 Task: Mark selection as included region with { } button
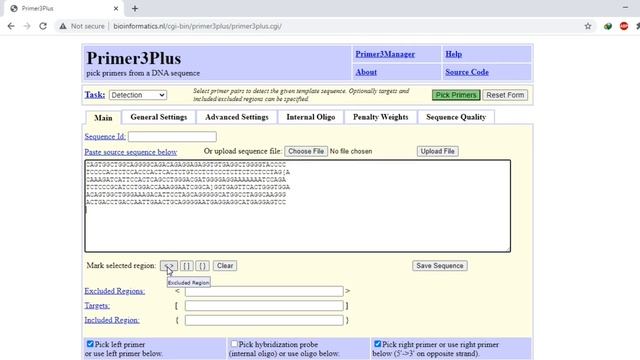(x=202, y=266)
